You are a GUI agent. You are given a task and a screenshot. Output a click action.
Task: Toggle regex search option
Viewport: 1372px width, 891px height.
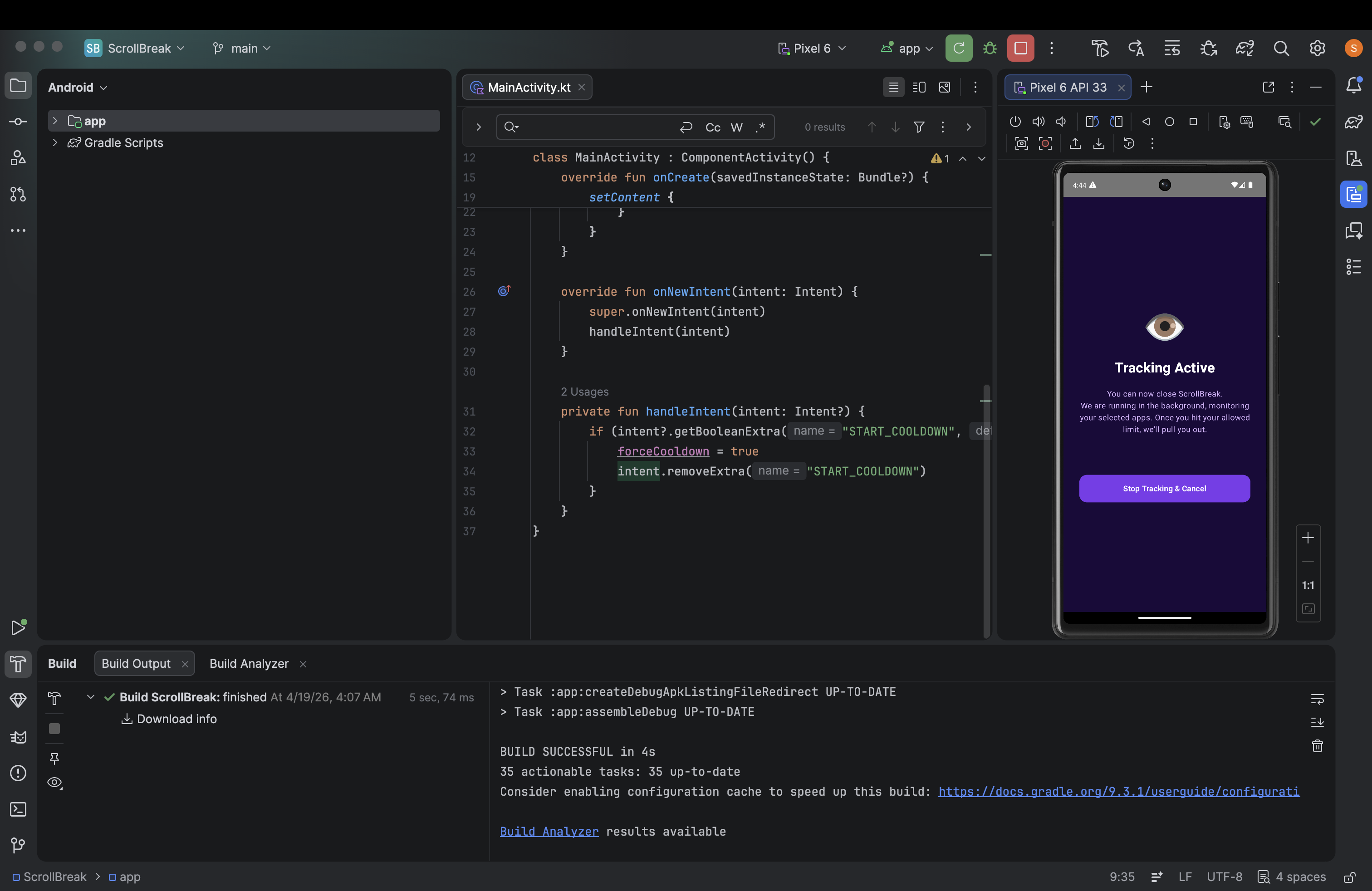click(x=760, y=127)
